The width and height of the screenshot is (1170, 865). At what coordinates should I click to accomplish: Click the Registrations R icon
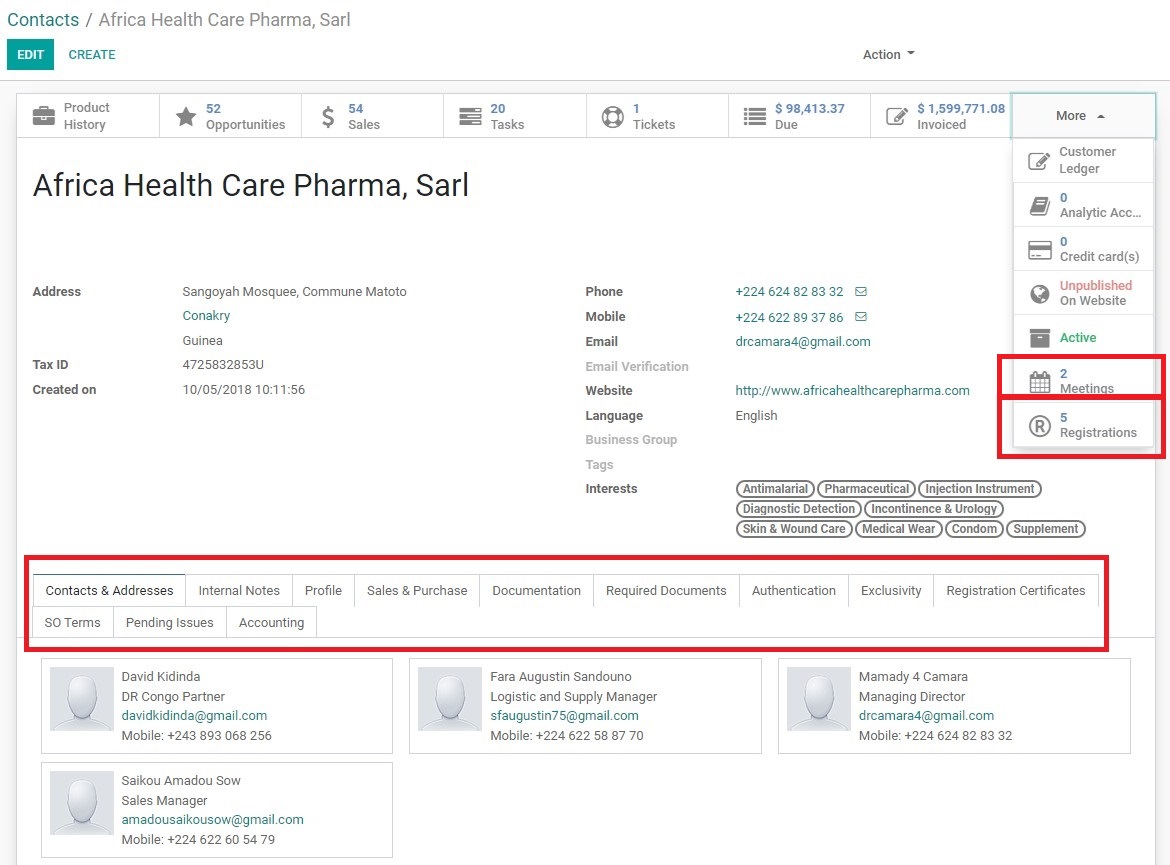click(x=1039, y=425)
